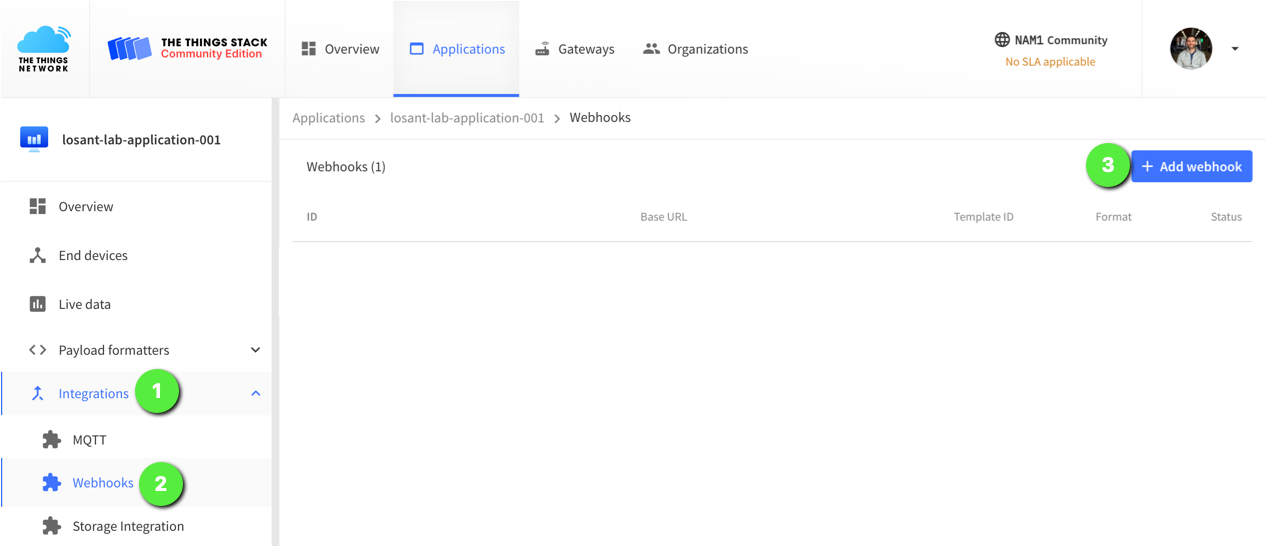
Task: Click the Webhooks (1) heading
Action: pyautogui.click(x=346, y=167)
